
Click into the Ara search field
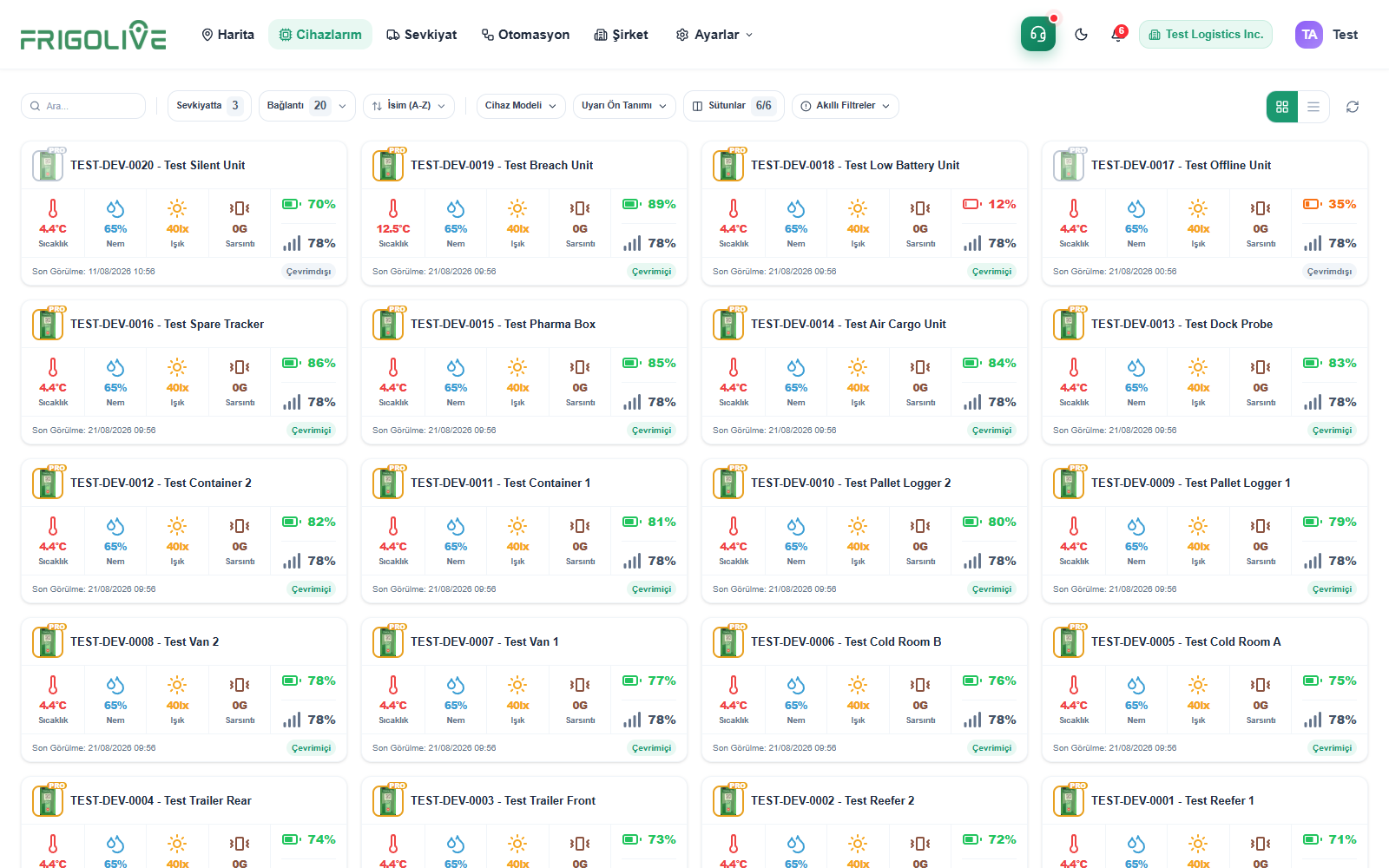83,106
